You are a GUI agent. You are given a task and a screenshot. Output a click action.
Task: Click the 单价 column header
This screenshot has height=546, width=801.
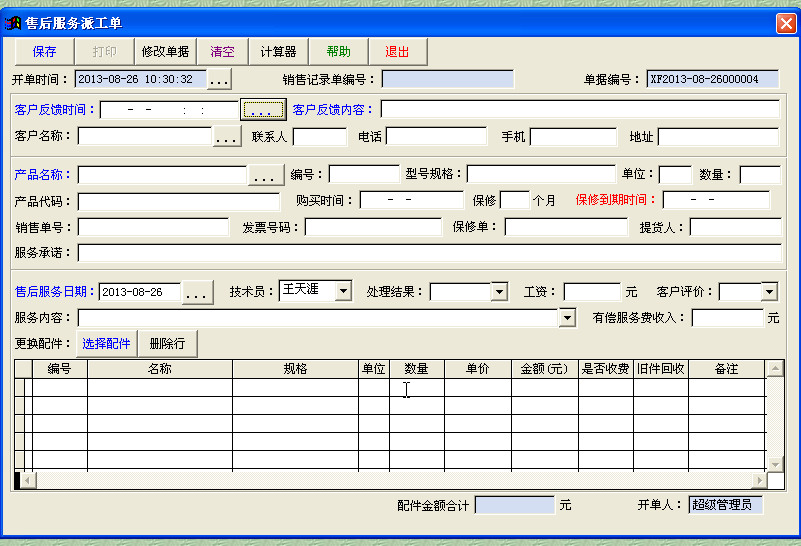coord(478,369)
